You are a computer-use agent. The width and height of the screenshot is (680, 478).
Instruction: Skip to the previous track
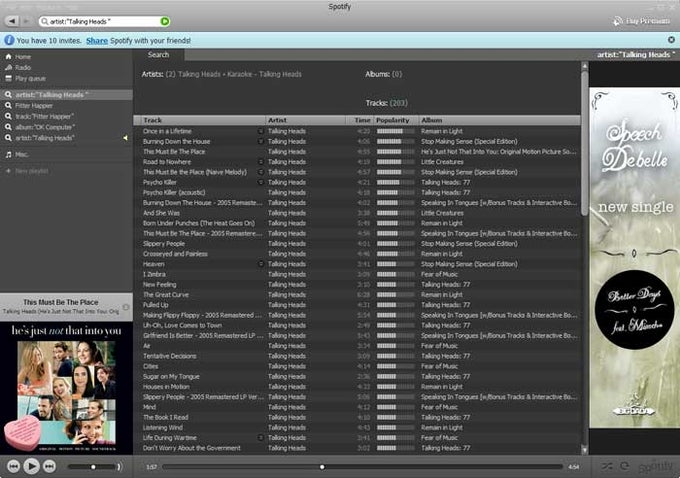(x=13, y=466)
